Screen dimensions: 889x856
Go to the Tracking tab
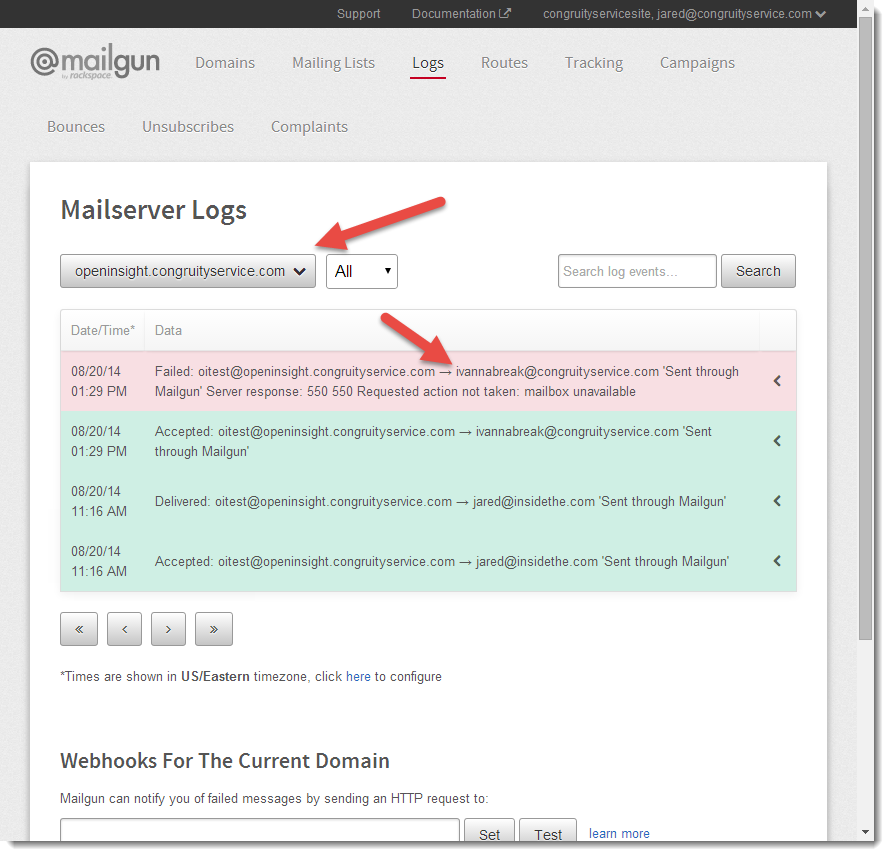594,62
